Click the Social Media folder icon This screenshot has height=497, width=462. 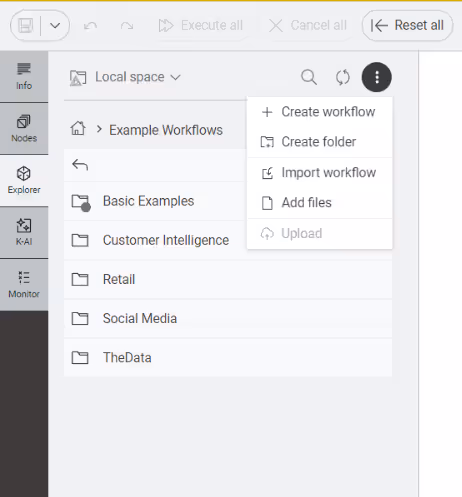point(80,318)
